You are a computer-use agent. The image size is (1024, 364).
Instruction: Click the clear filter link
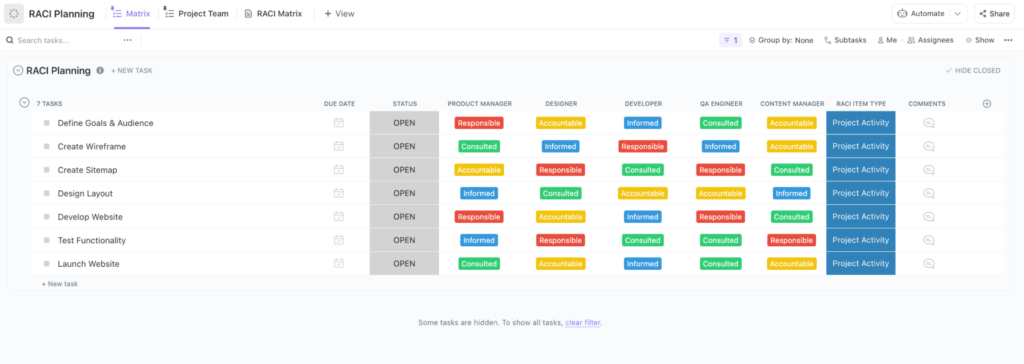(583, 323)
